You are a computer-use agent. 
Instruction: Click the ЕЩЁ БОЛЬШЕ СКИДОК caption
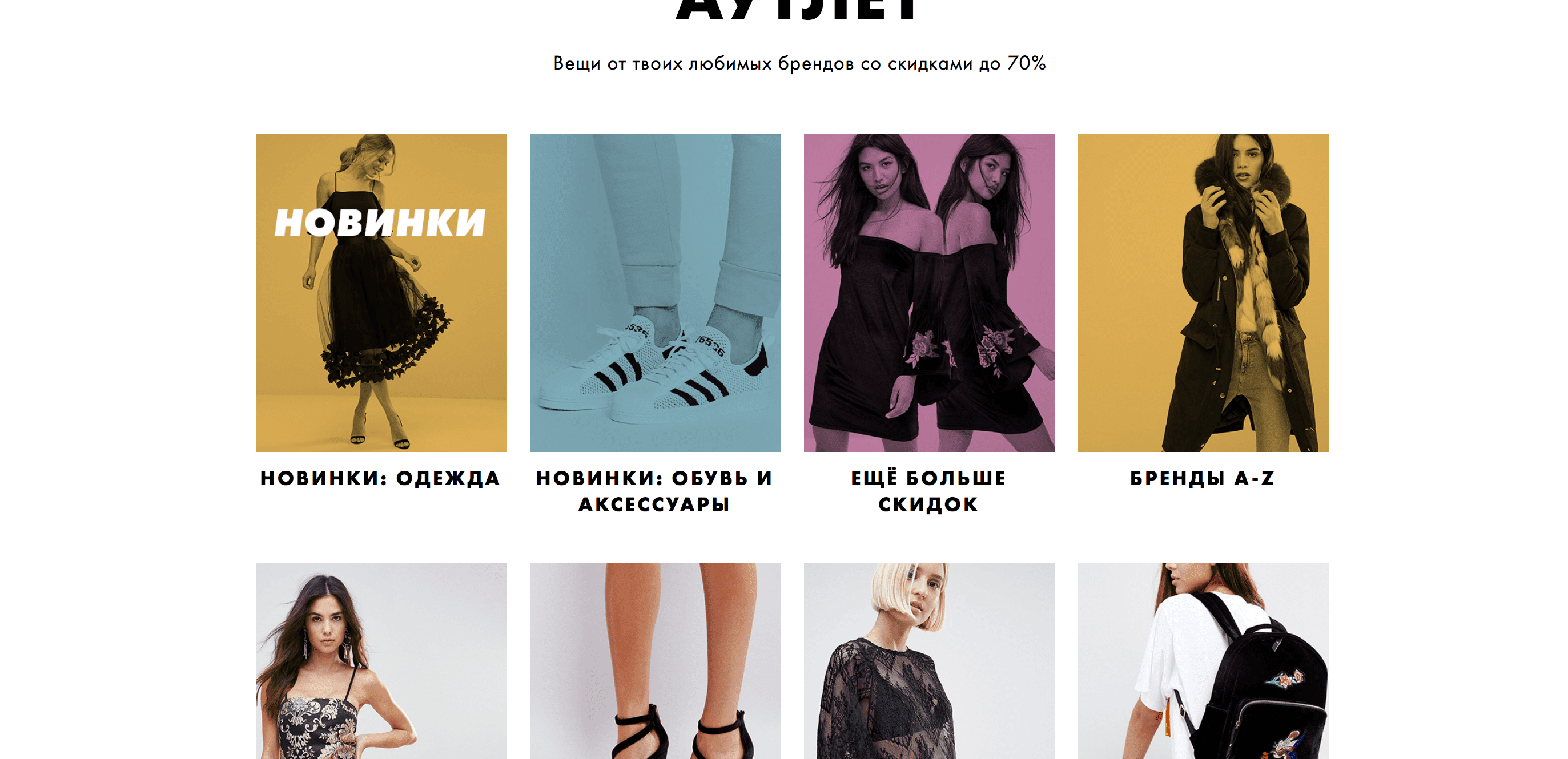(929, 491)
